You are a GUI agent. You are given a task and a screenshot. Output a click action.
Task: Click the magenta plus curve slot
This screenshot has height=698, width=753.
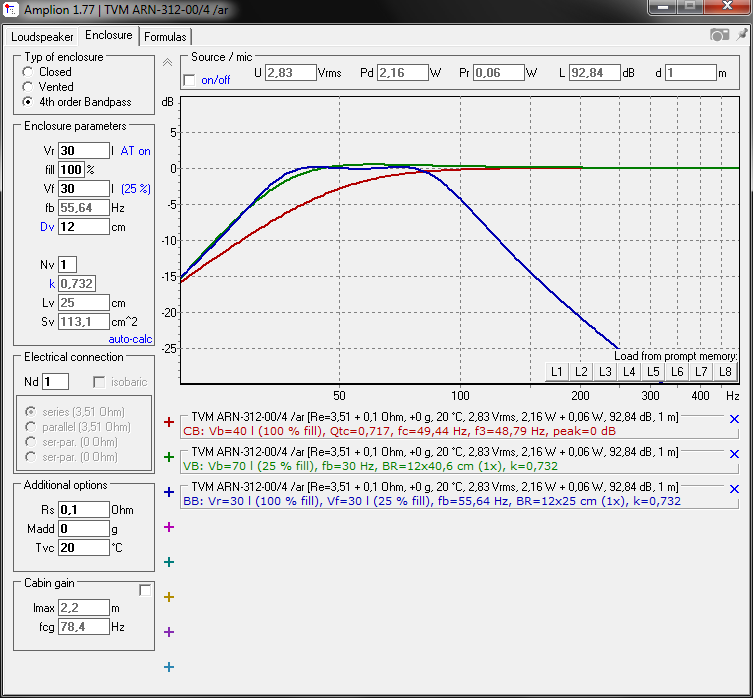[169, 527]
